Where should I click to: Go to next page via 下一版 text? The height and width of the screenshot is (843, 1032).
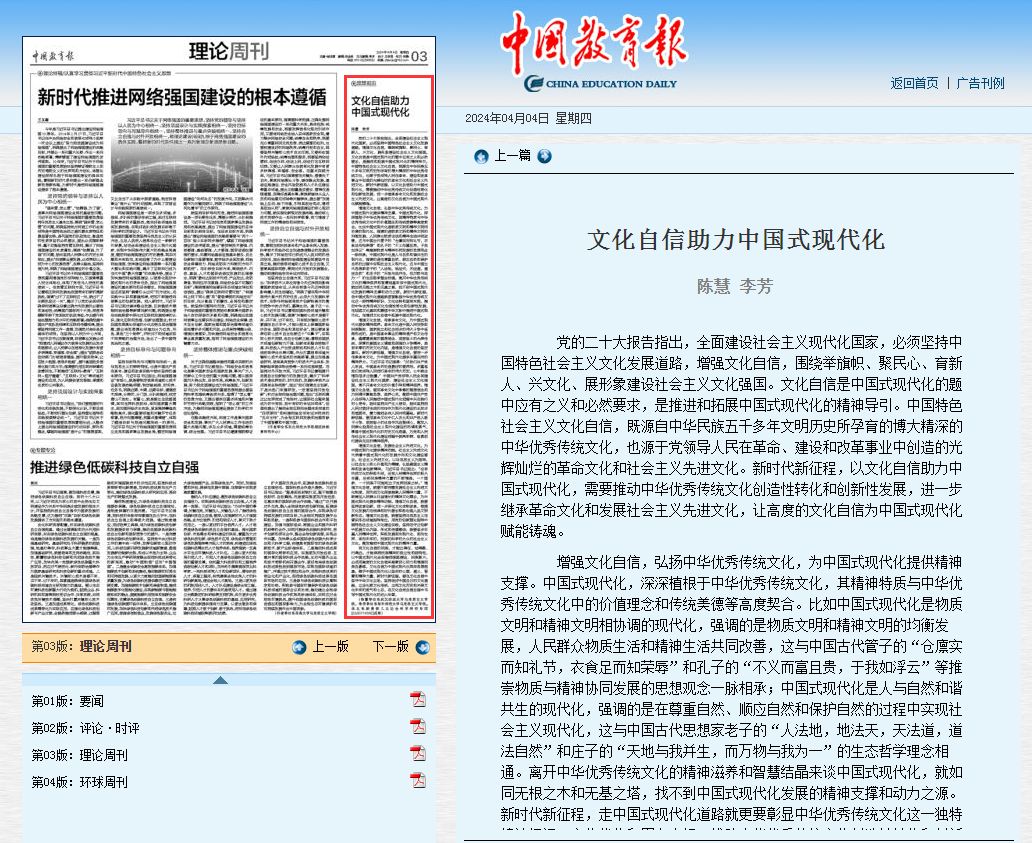coord(390,647)
